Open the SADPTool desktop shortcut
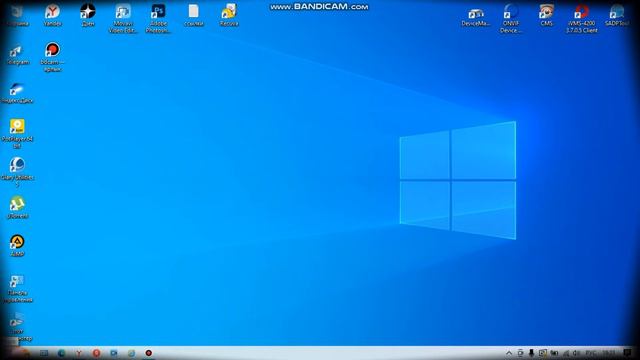This screenshot has width=640, height=360. [617, 16]
